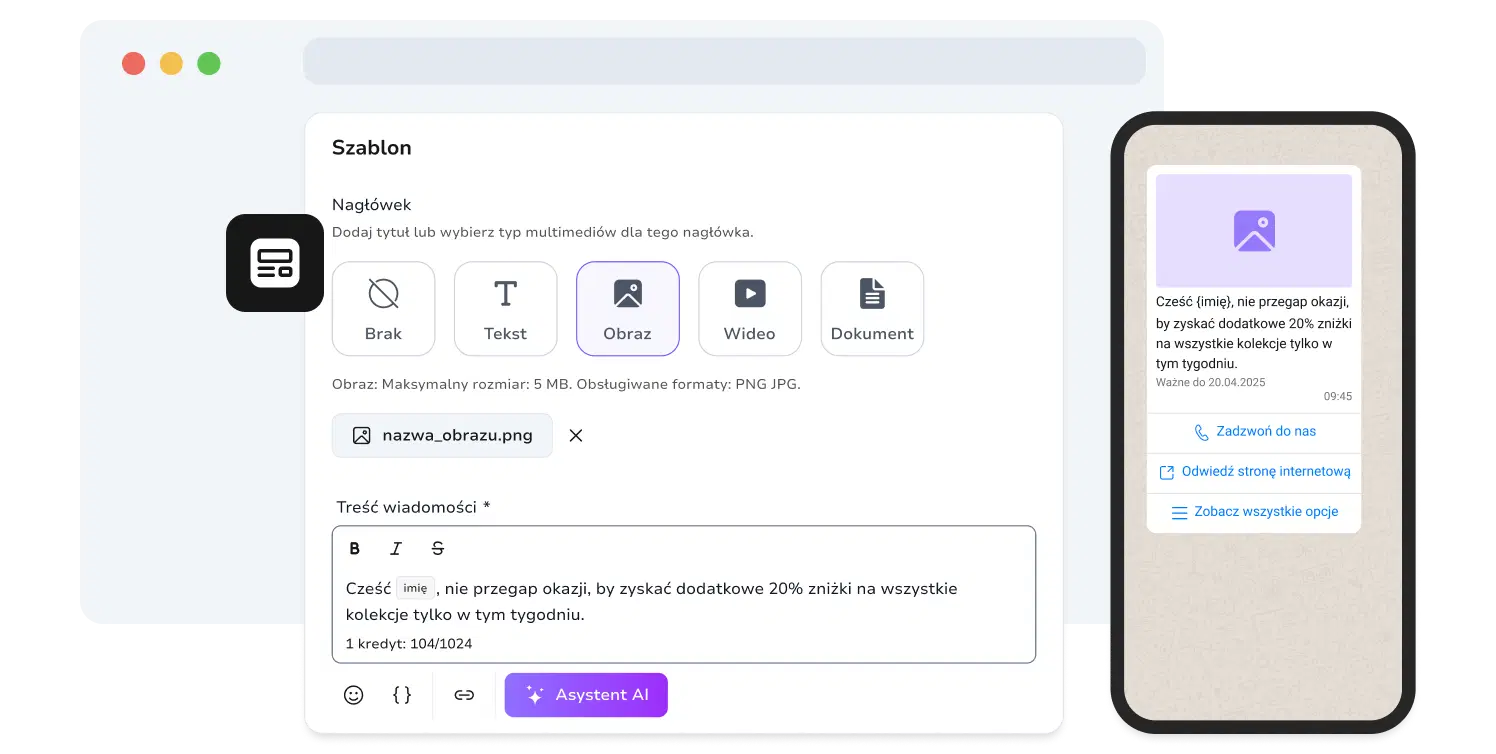Viewport: 1496px width, 754px height.
Task: Select the Brak header option
Action: pos(383,309)
